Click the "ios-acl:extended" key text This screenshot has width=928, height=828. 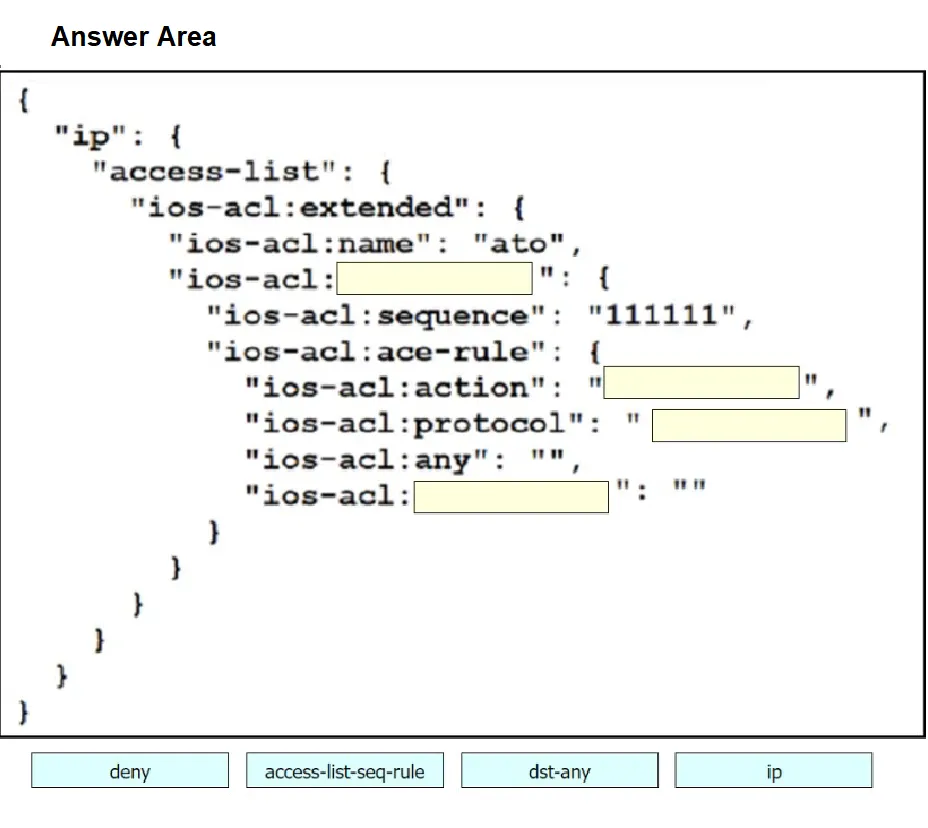coord(299,207)
